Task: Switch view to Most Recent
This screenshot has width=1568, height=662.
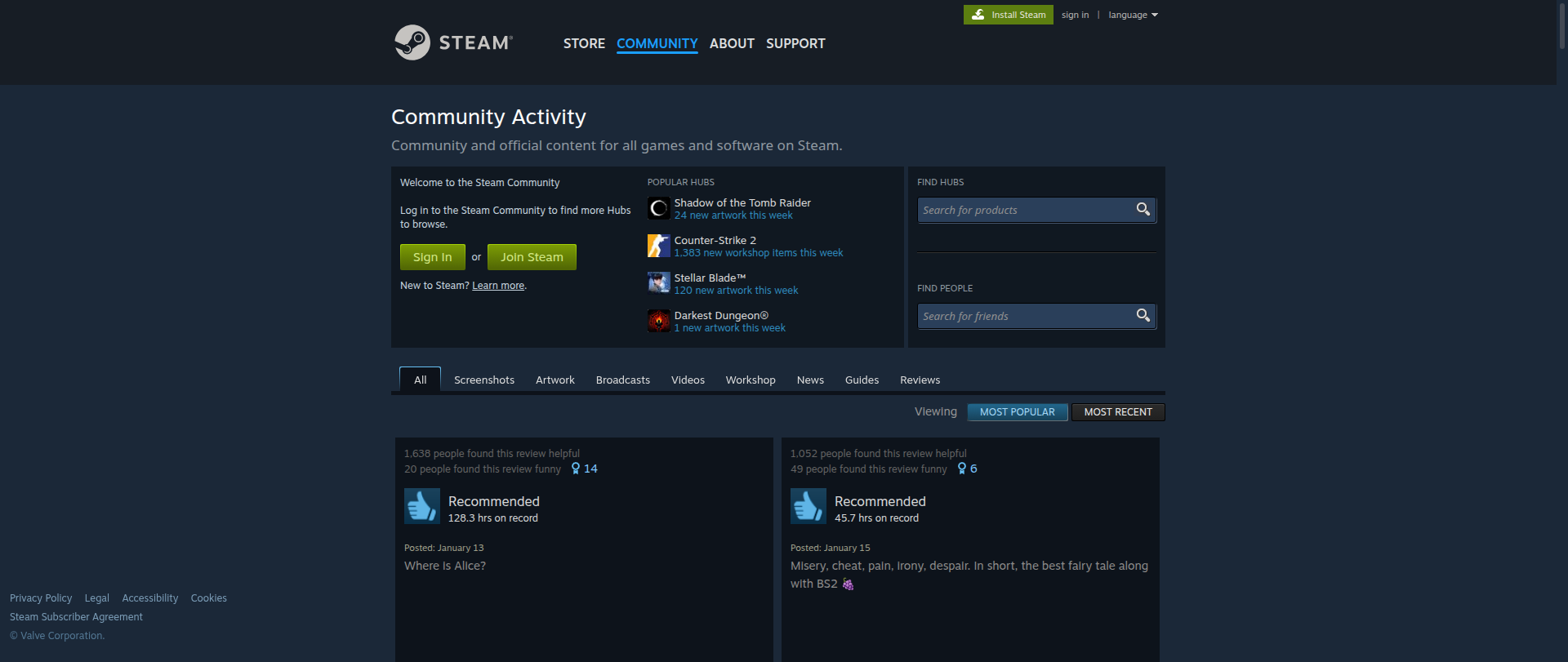Action: coord(1117,412)
